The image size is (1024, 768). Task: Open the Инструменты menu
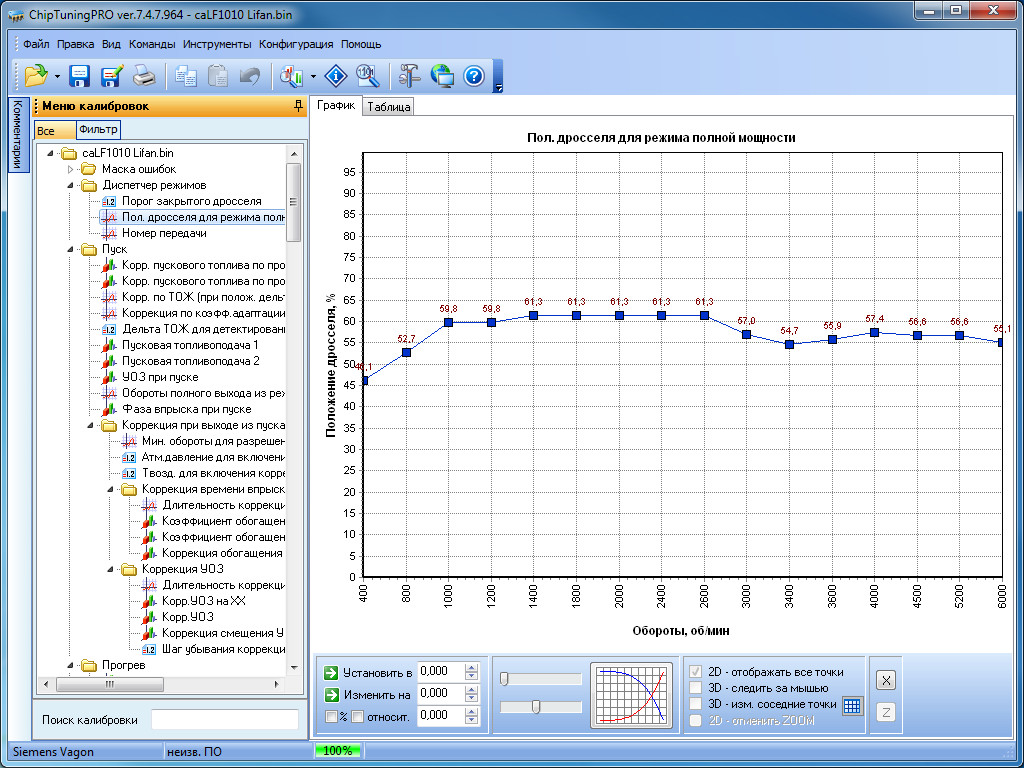pos(217,44)
